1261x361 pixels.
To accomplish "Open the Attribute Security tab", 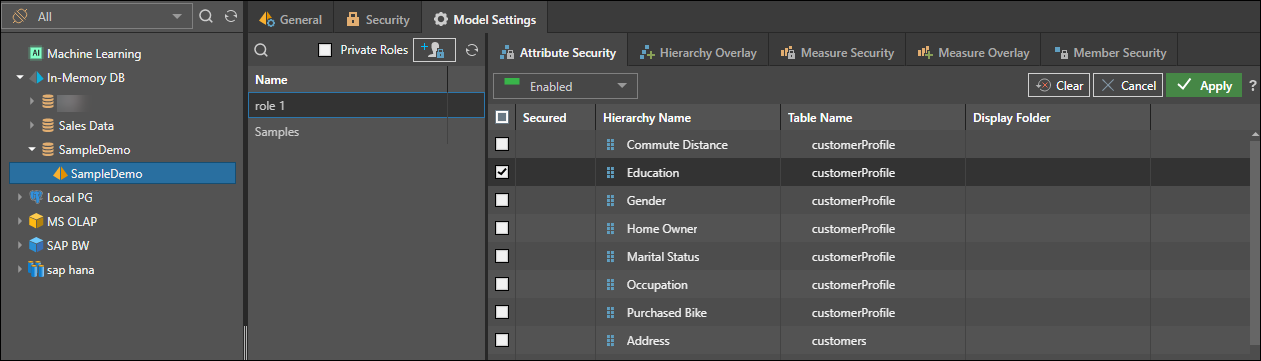I will [558, 52].
